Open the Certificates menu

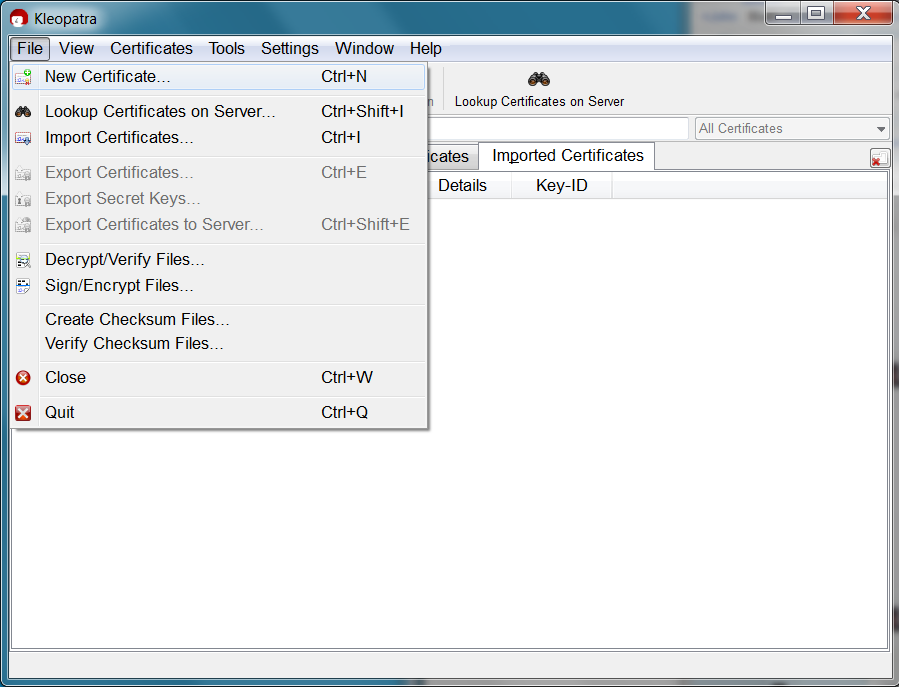coord(151,49)
